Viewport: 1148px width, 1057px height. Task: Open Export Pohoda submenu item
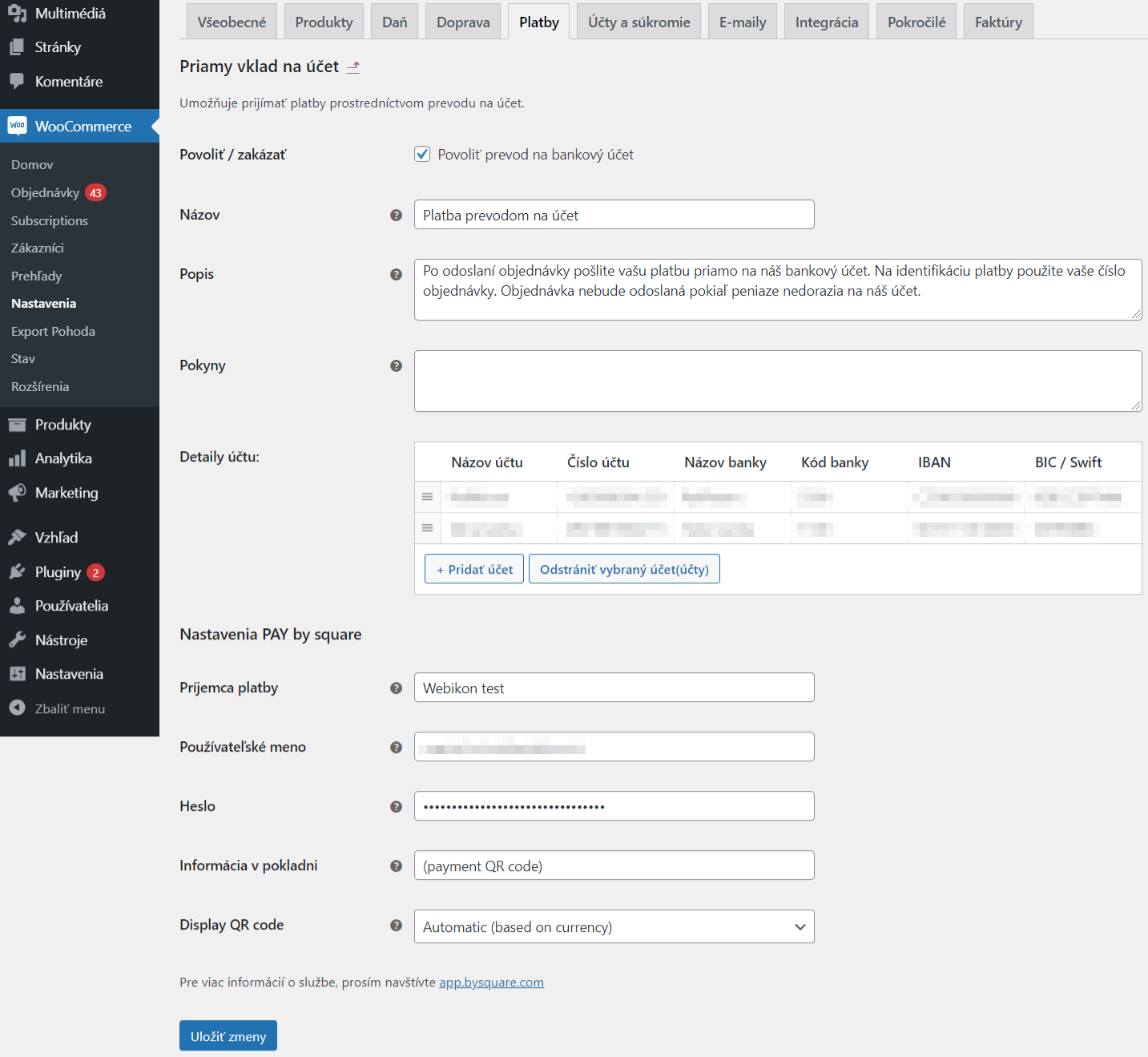click(53, 331)
